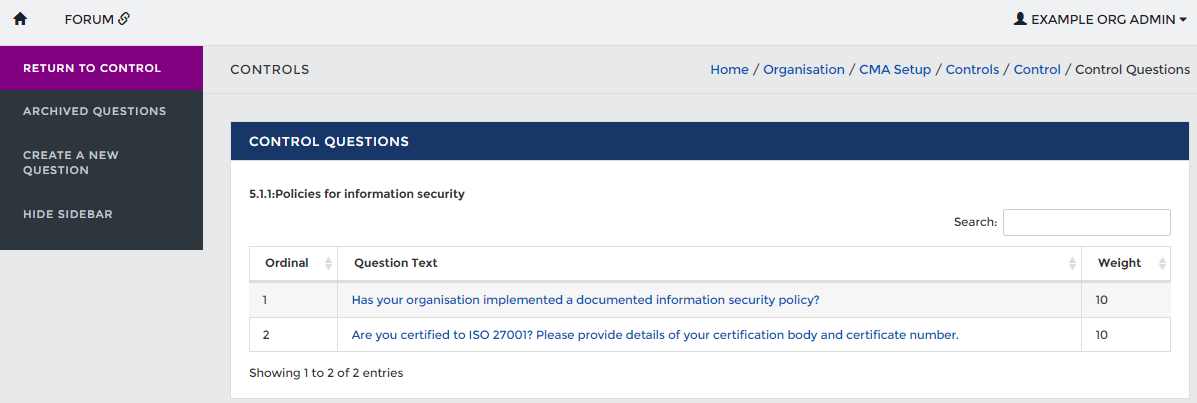Focus the Search input field
Screen dimensions: 1197x403
pos(1086,222)
